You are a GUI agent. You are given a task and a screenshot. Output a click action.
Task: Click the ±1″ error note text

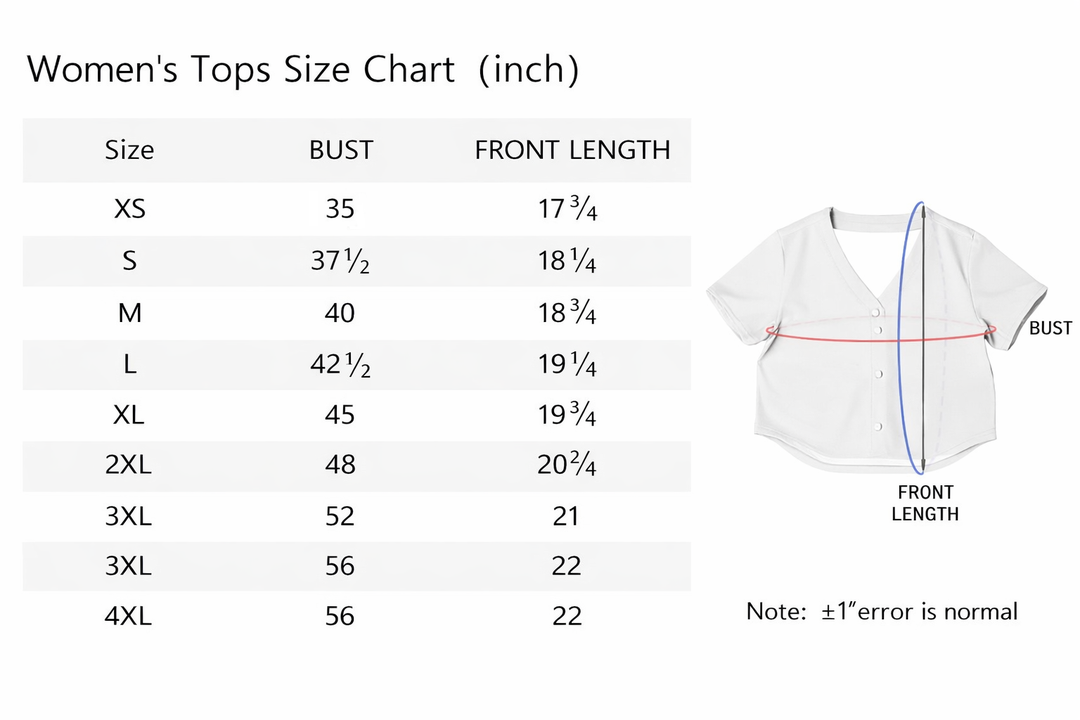882,611
